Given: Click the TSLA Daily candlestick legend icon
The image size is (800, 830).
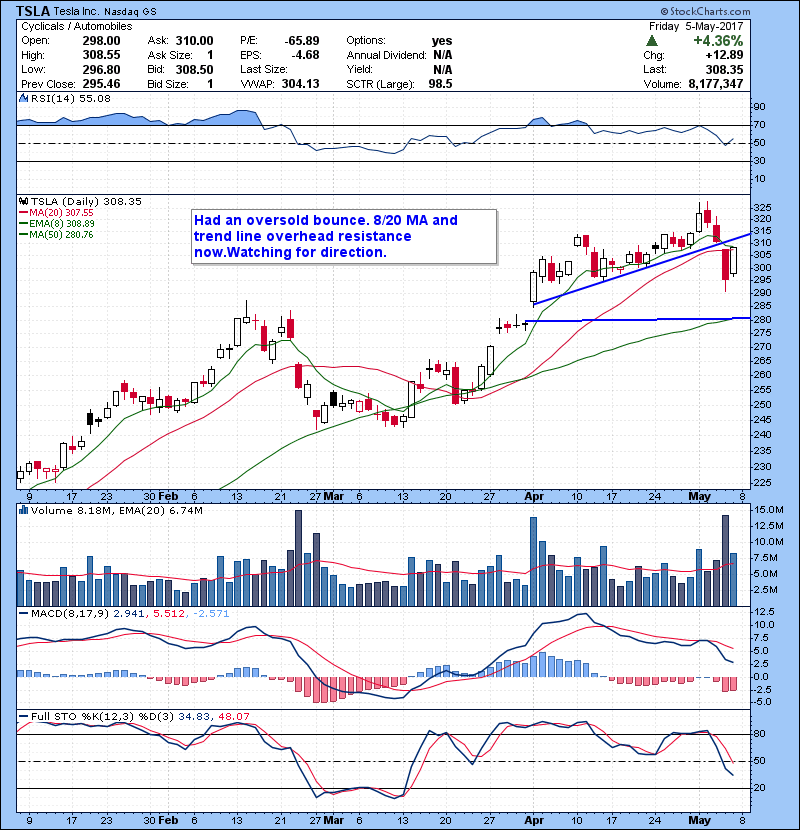Looking at the screenshot, I should coord(23,201).
